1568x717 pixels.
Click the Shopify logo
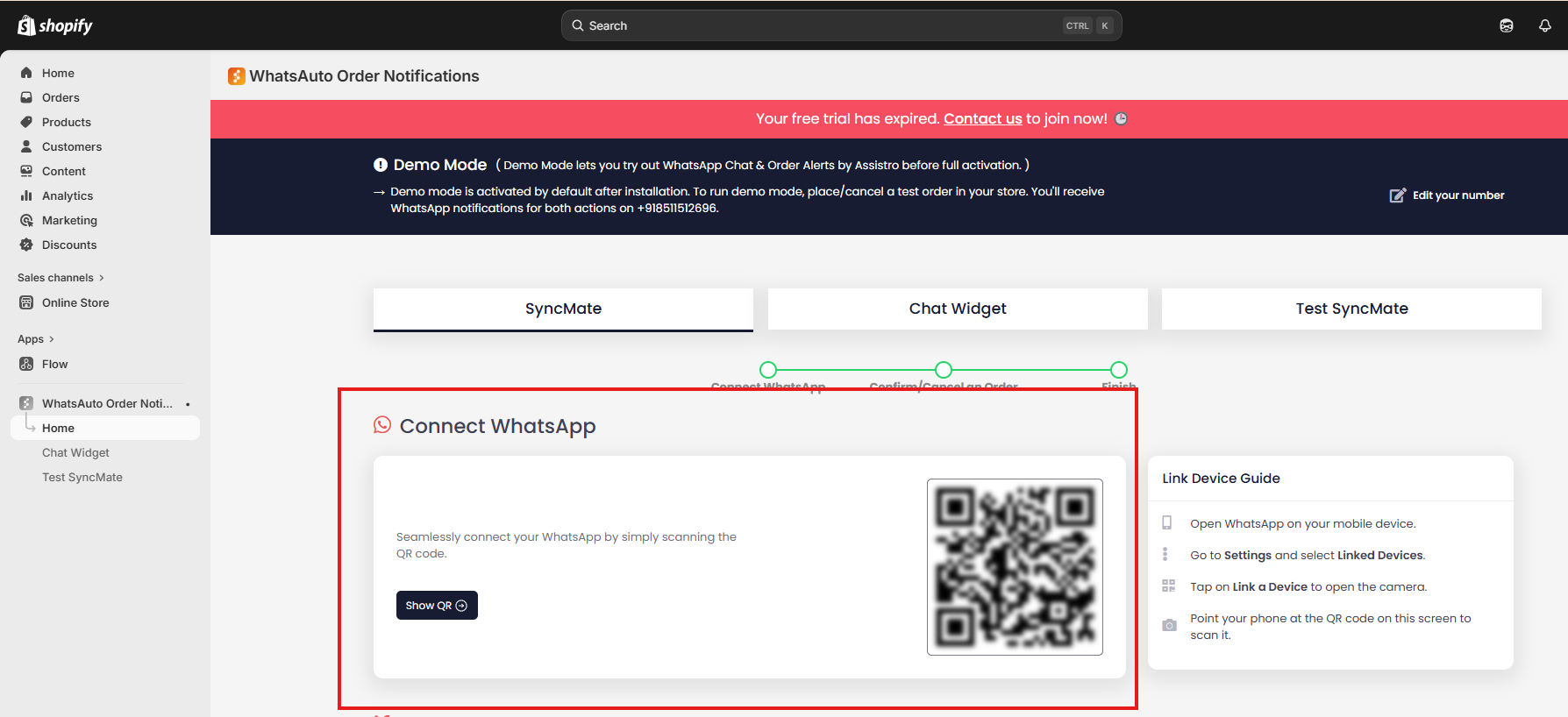click(x=54, y=25)
